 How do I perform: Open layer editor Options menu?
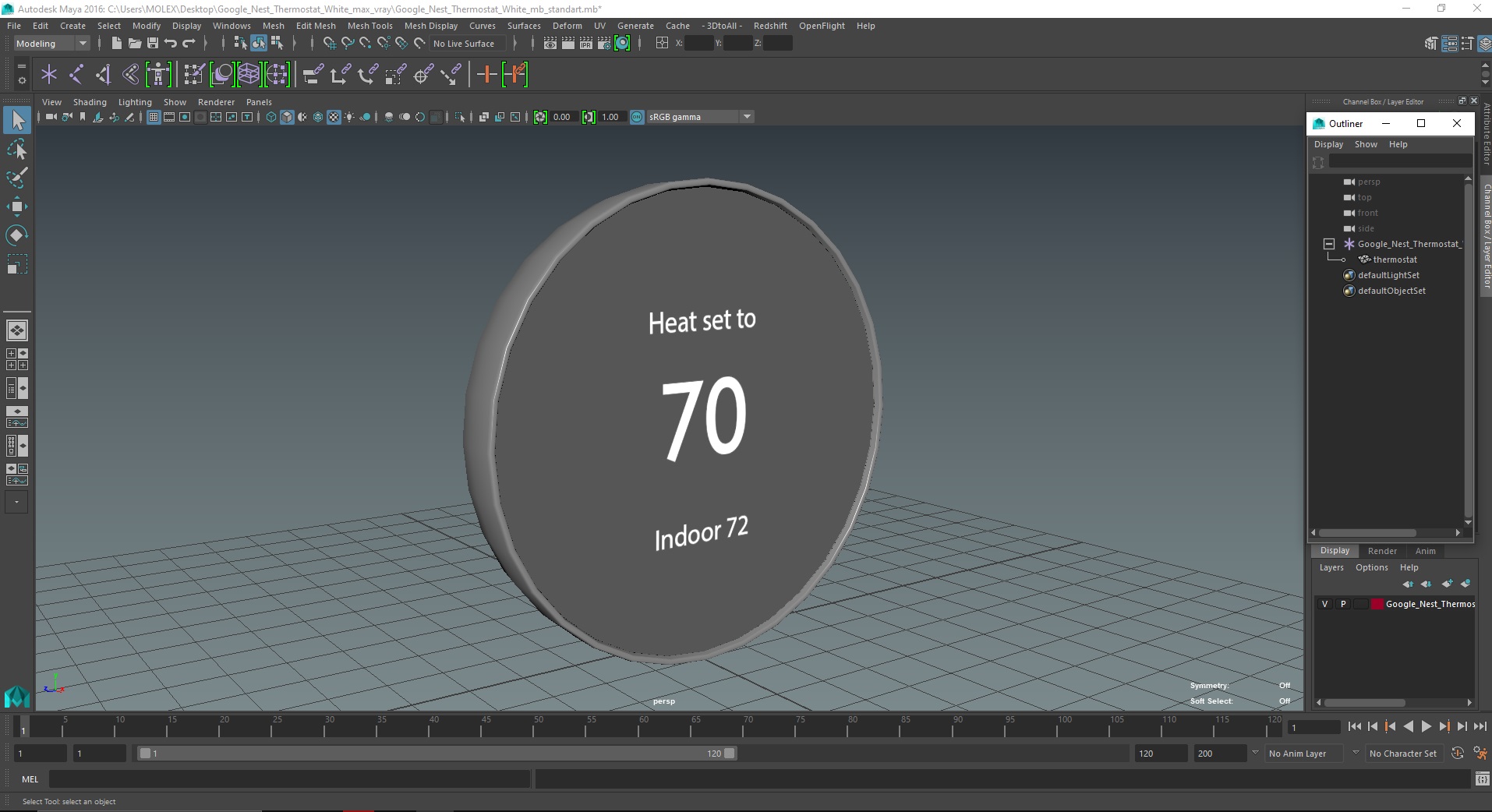pos(1371,567)
